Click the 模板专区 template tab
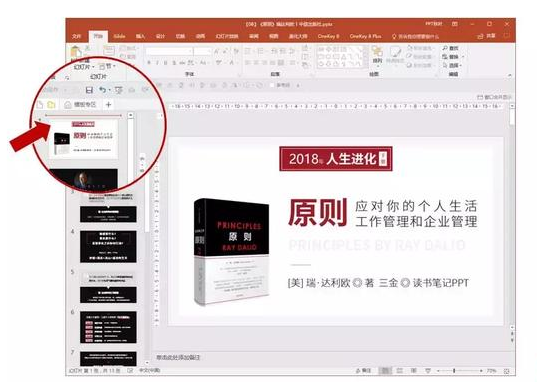Screen dimensions: 537x382 click(x=80, y=104)
